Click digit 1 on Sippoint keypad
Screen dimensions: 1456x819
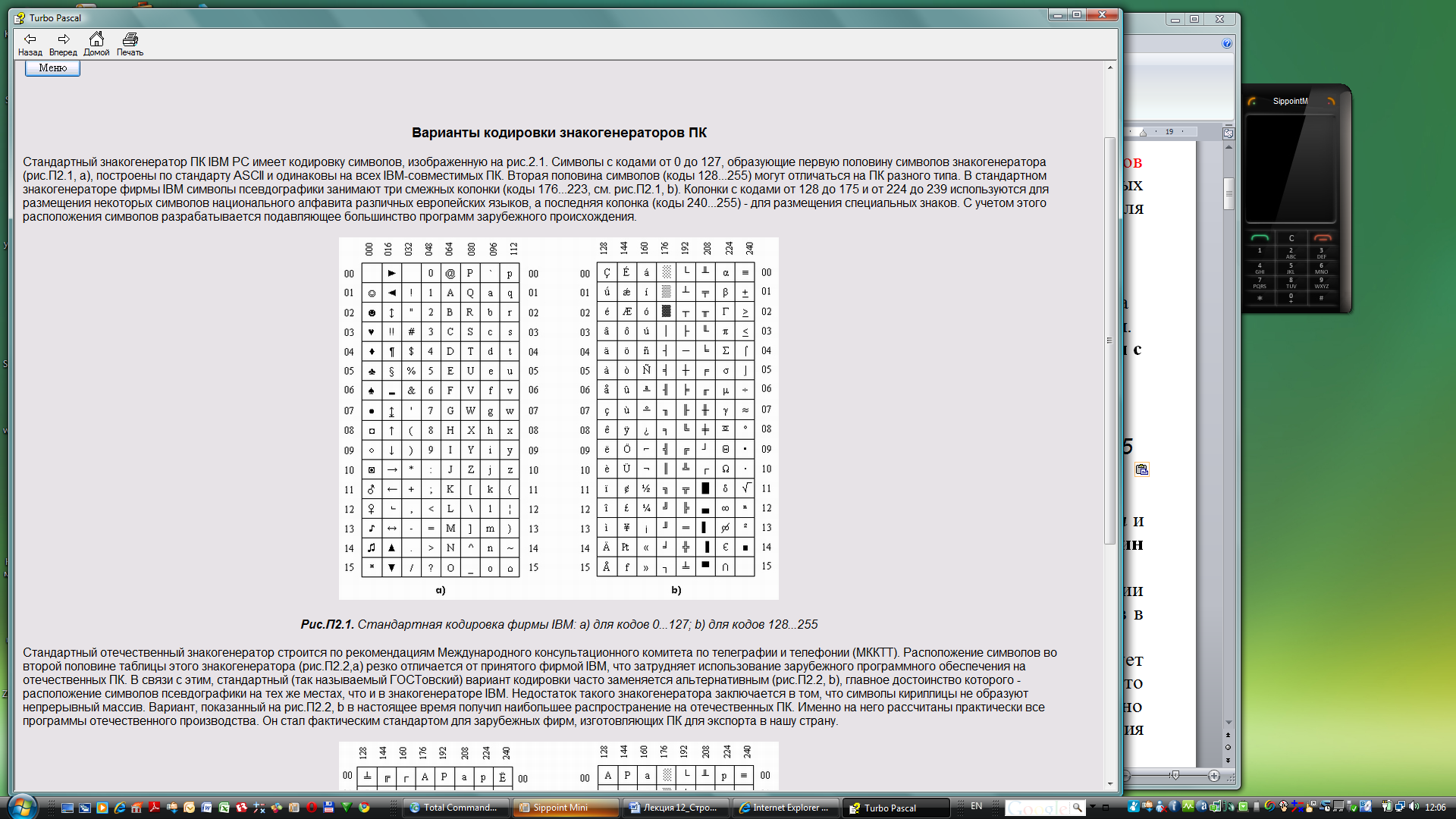coord(1260,251)
